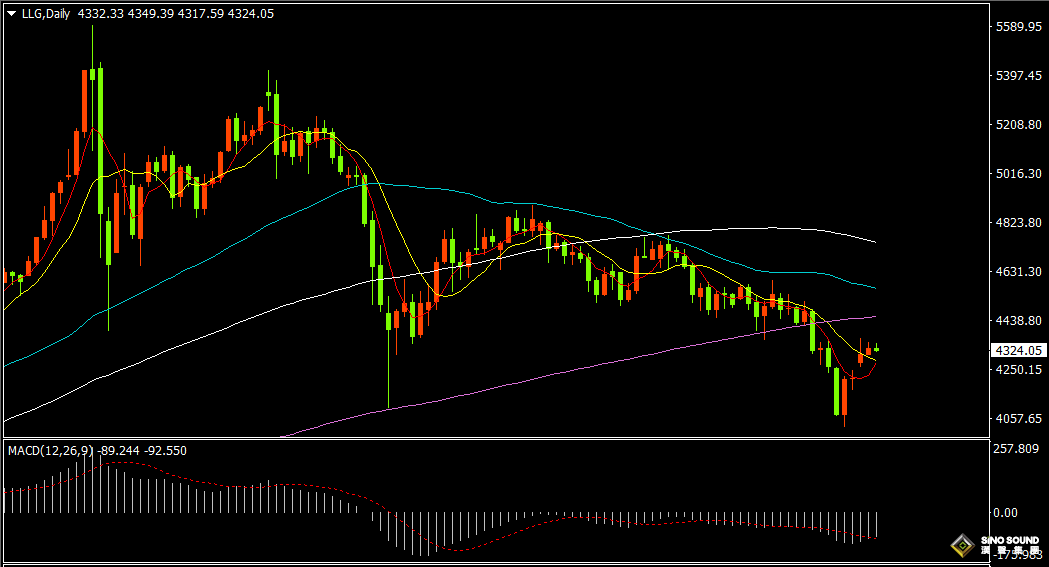This screenshot has height=567, width=1049.
Task: Click the current price tag on price axis
Action: pyautogui.click(x=1018, y=350)
